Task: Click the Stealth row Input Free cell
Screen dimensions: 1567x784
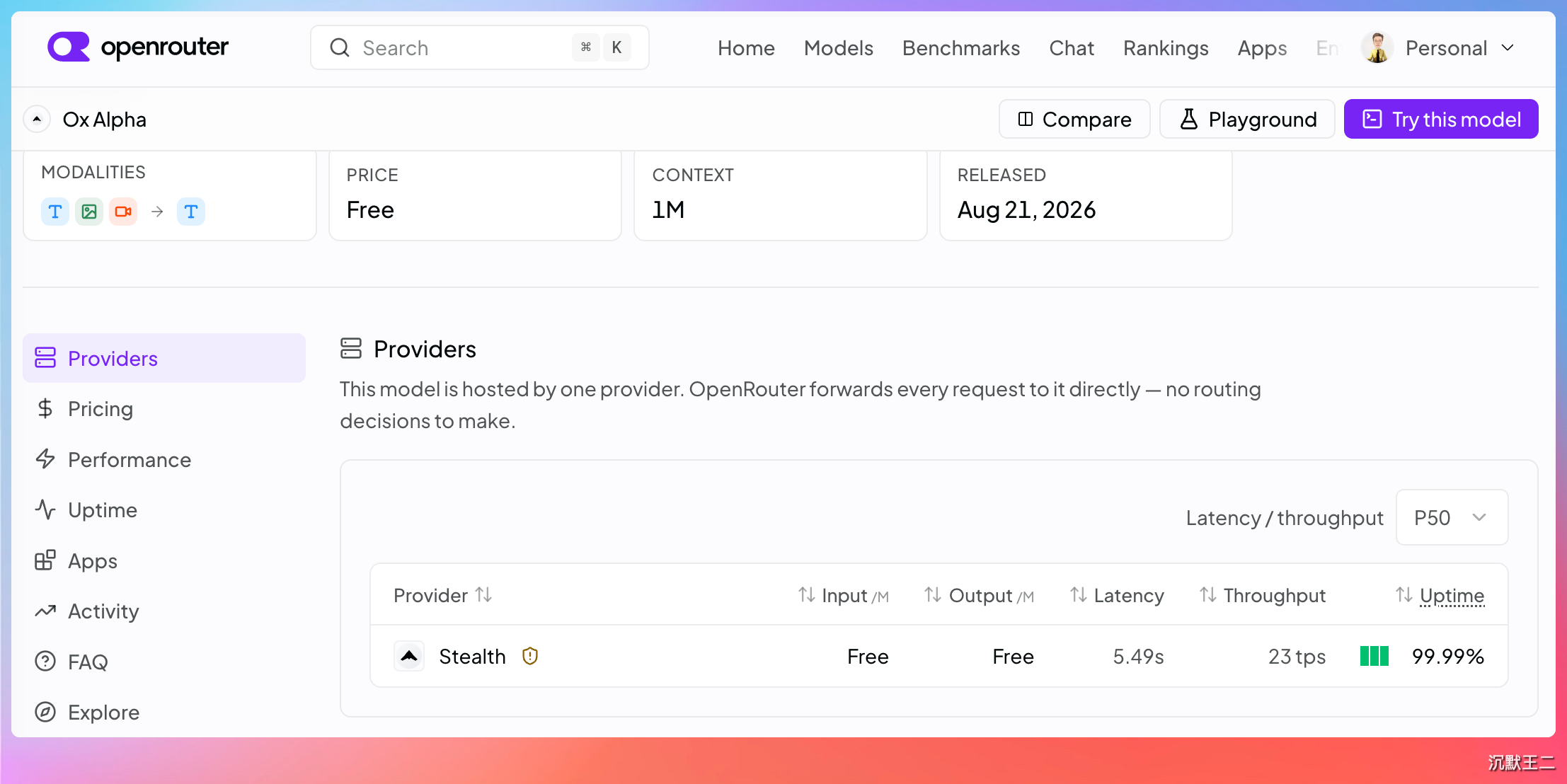Action: 868,656
